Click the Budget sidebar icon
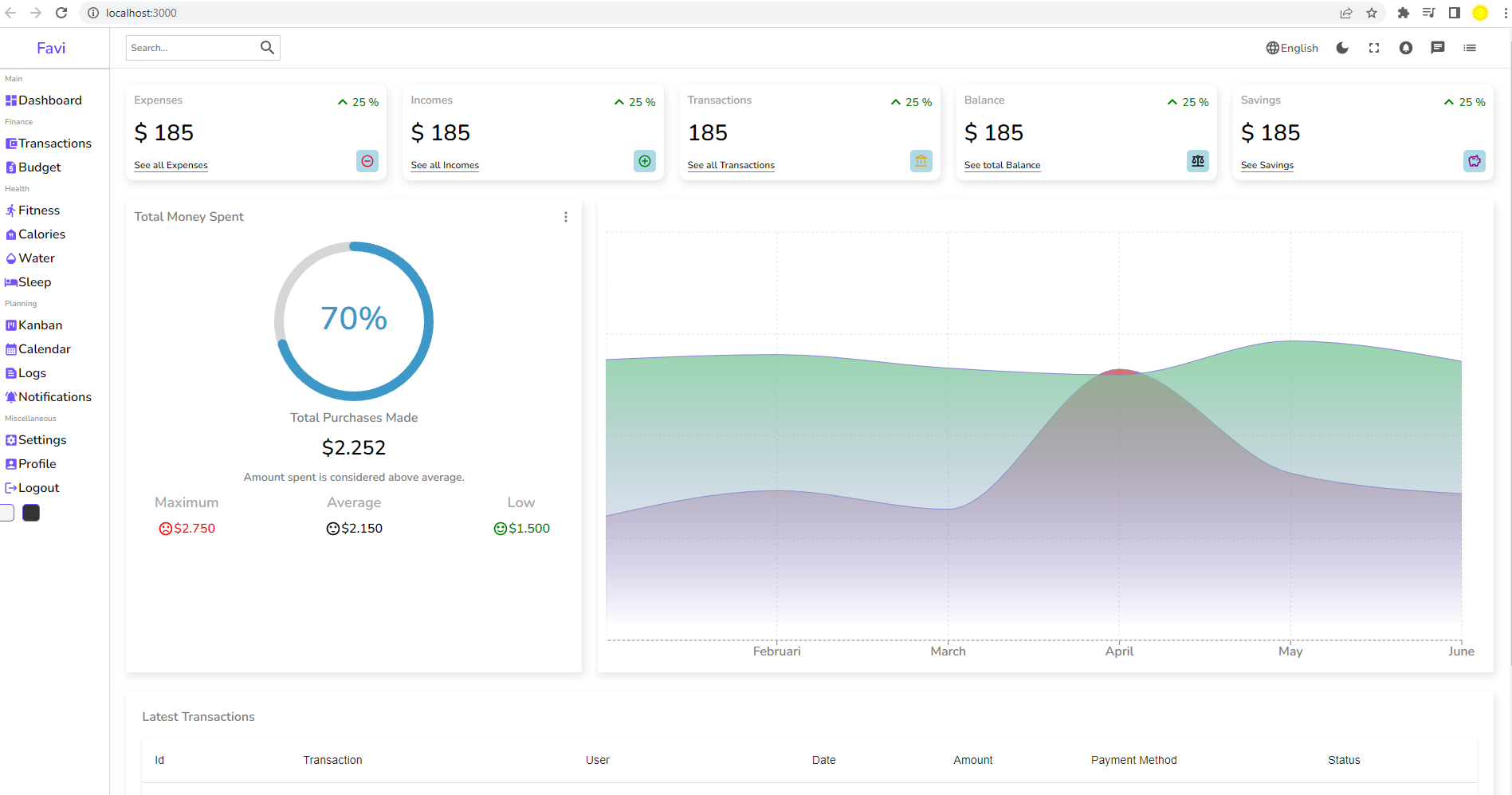Screen dimensions: 1512x795 coord(10,167)
